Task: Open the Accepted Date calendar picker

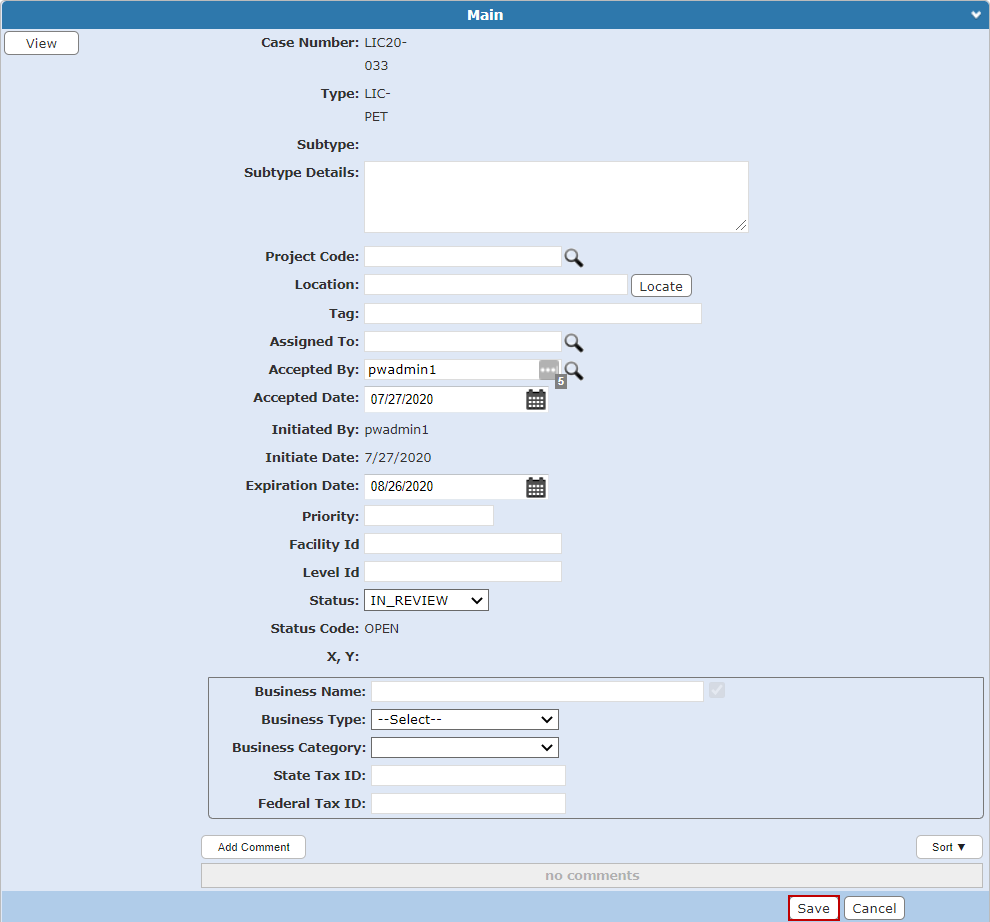Action: (x=536, y=400)
